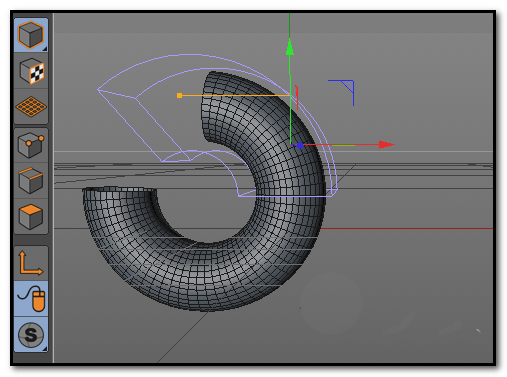Click the green Y-axis arrowhead

coord(290,47)
